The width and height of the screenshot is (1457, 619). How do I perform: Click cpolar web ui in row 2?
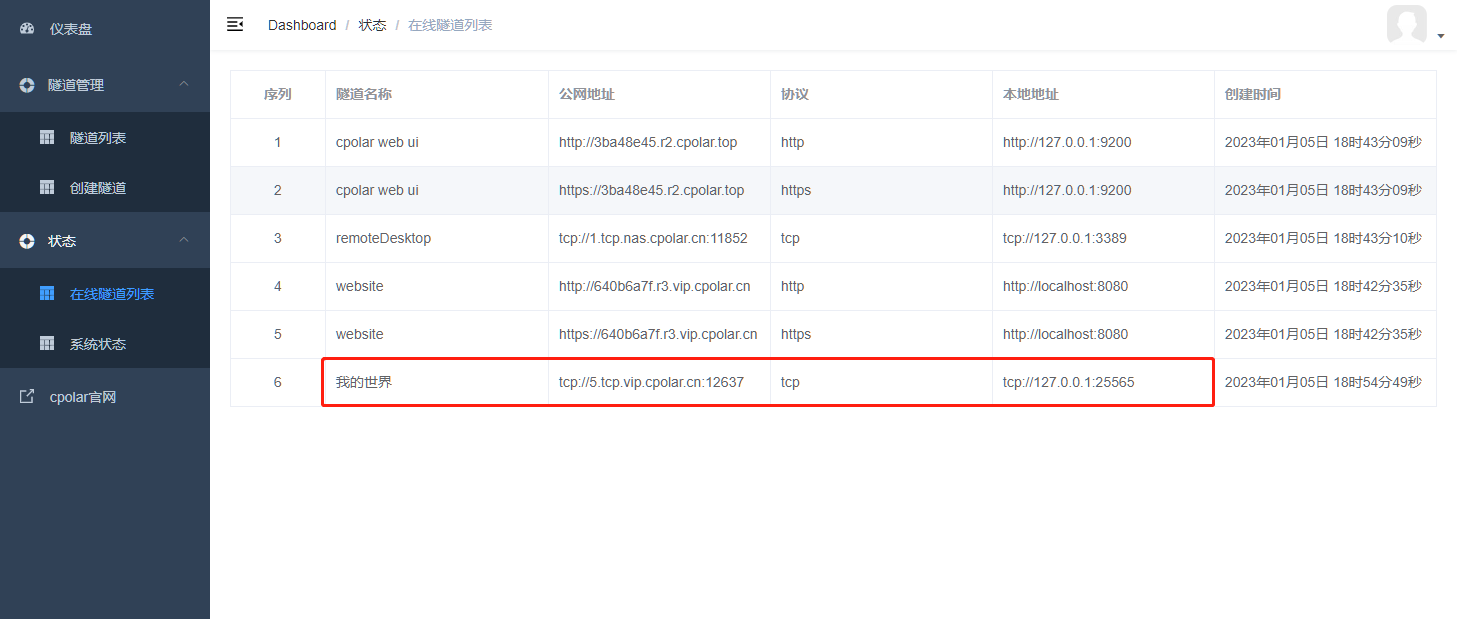377,190
